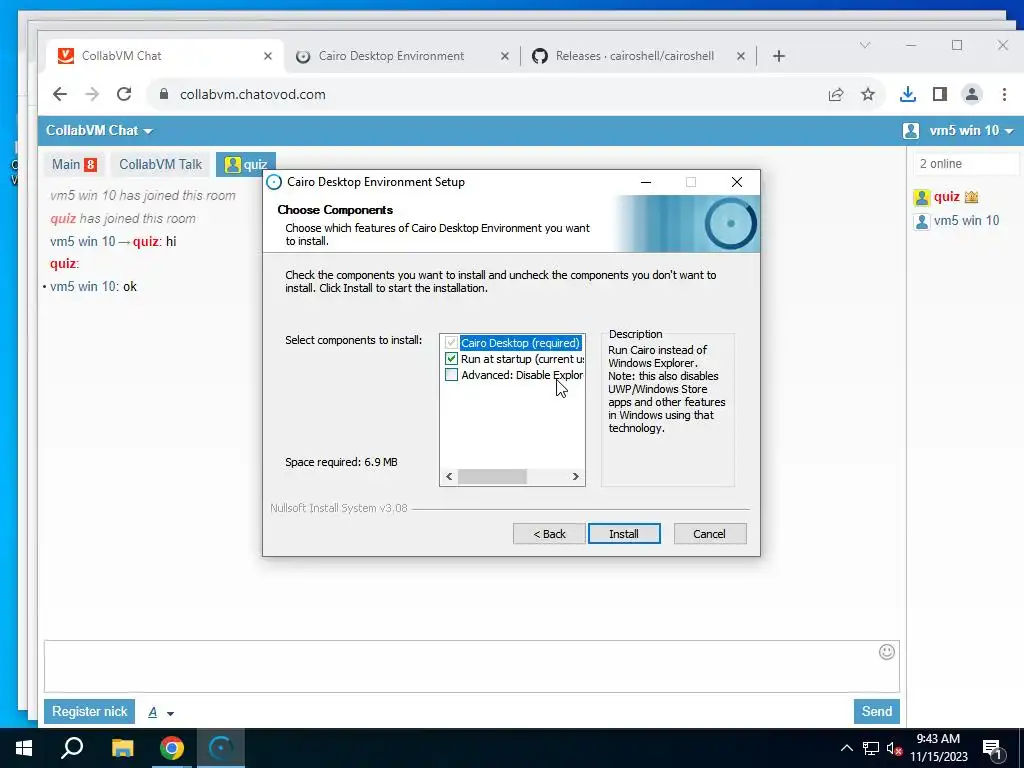Click the Install button in Cairo setup

[624, 534]
